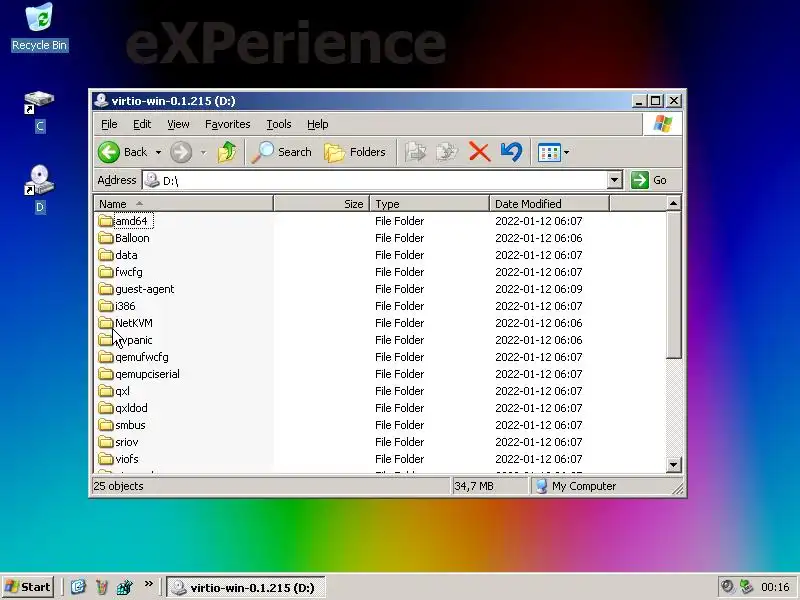
Task: Click My Computer in status bar
Action: tap(576, 486)
